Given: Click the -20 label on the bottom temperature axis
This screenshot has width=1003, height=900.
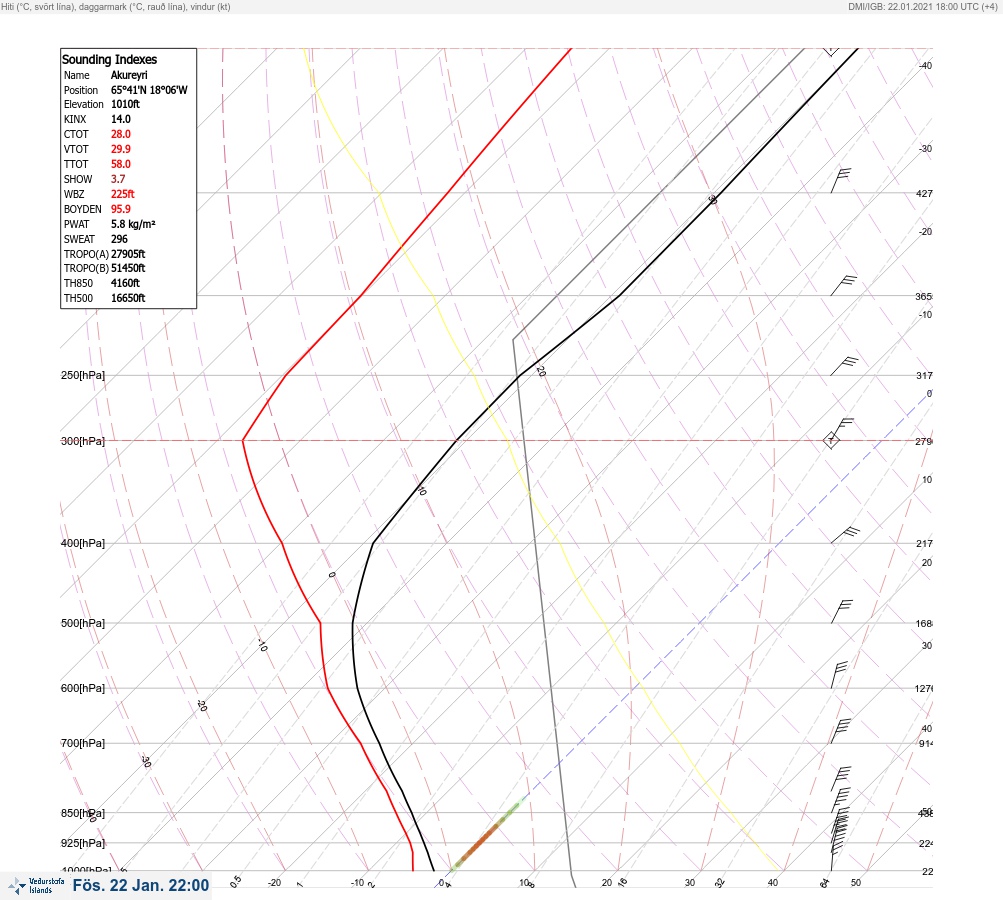Looking at the screenshot, I should (x=274, y=883).
